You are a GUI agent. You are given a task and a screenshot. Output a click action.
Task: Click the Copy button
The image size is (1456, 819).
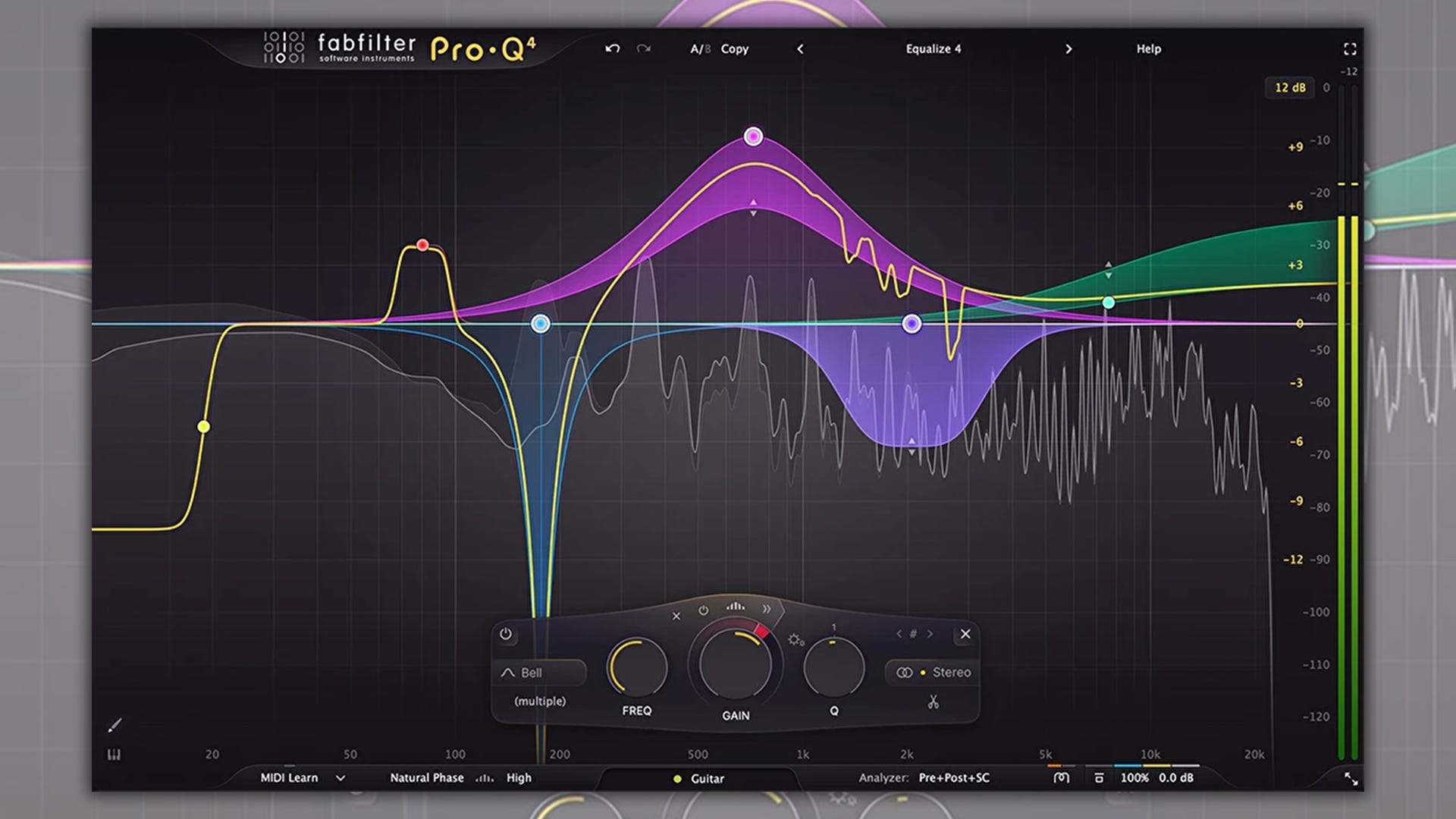(734, 49)
